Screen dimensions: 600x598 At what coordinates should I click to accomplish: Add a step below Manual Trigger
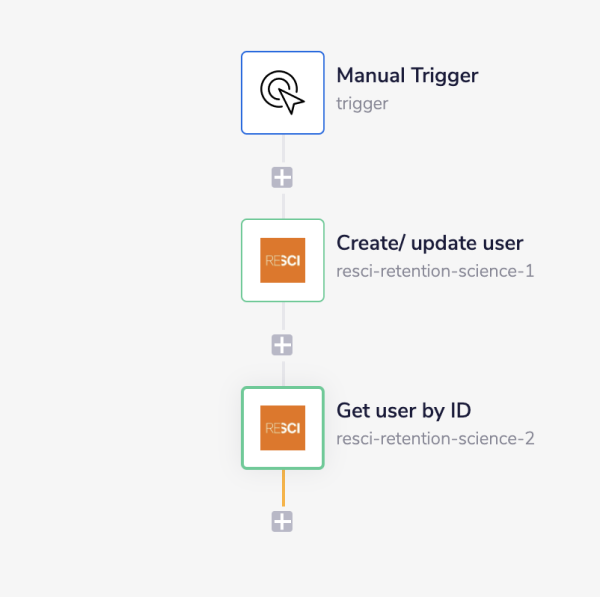pyautogui.click(x=283, y=178)
